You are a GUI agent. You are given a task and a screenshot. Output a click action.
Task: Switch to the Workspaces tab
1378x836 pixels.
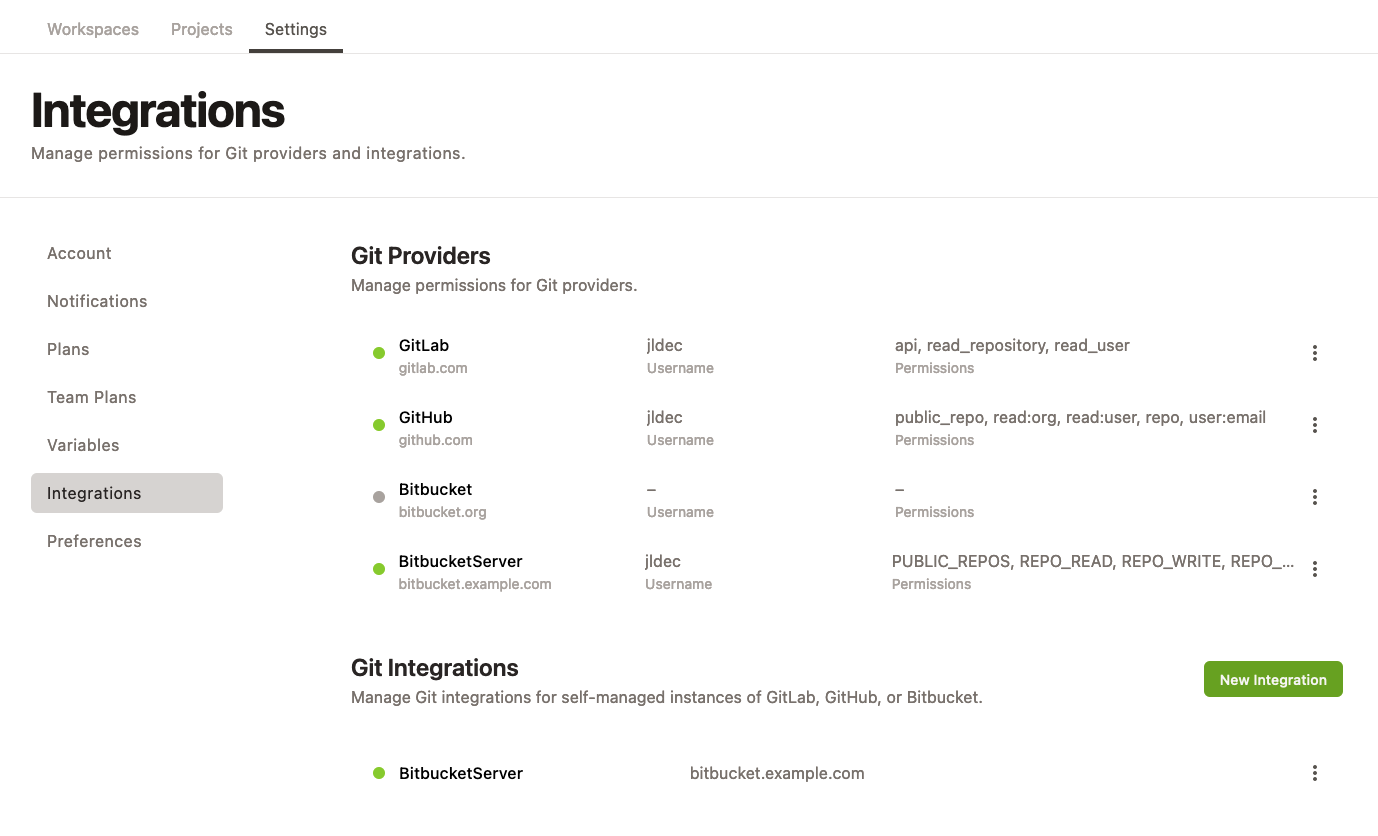pos(92,29)
